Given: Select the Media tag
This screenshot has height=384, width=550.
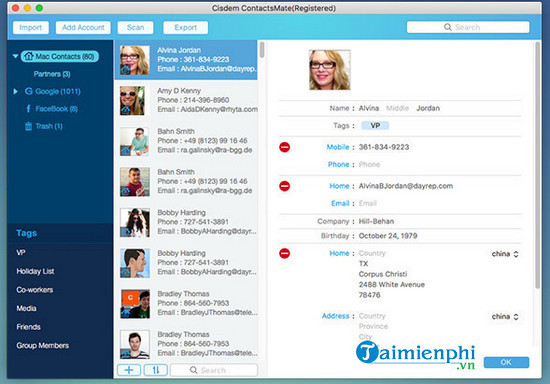Looking at the screenshot, I should (26, 308).
